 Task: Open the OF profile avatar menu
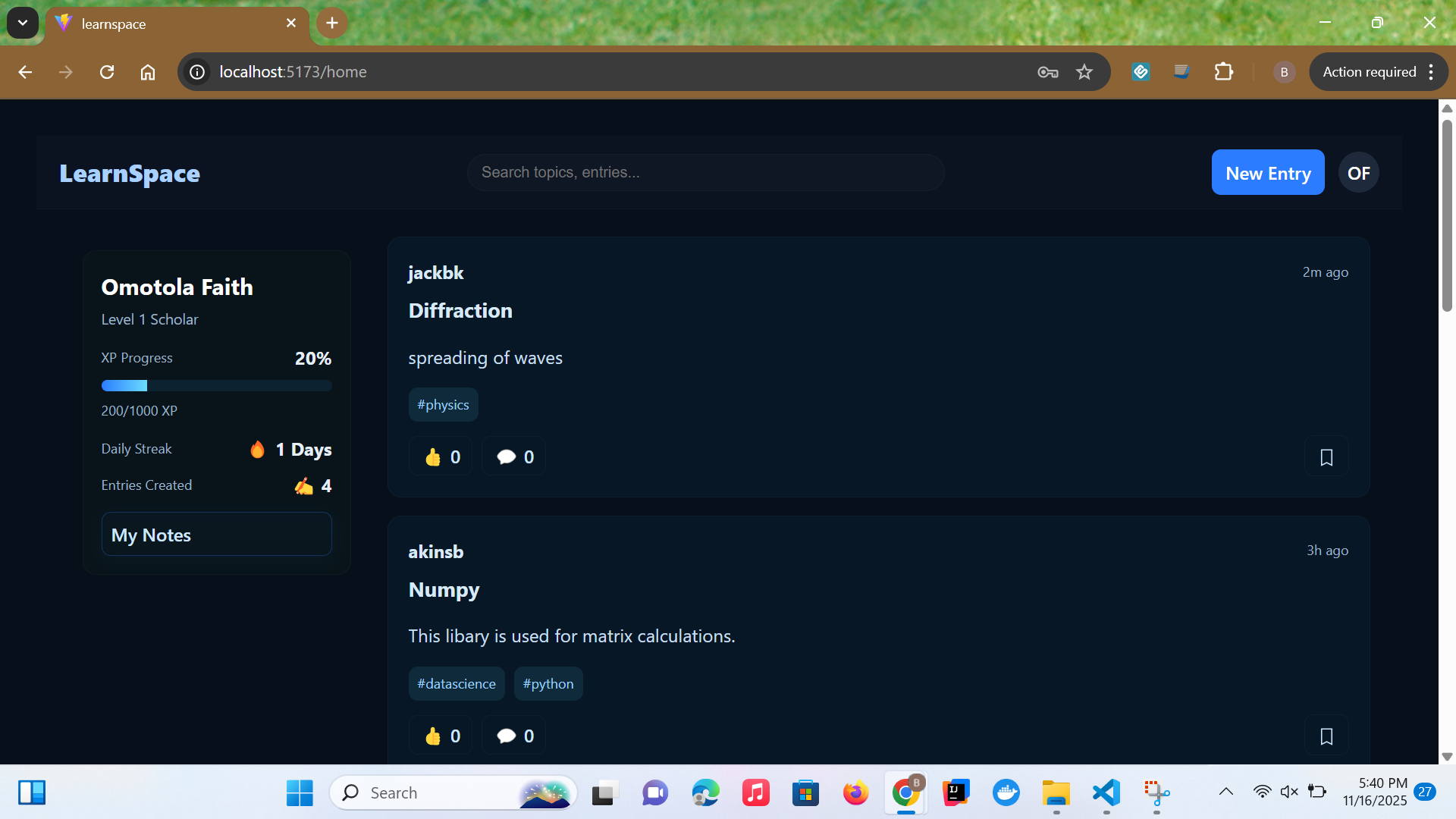1358,173
